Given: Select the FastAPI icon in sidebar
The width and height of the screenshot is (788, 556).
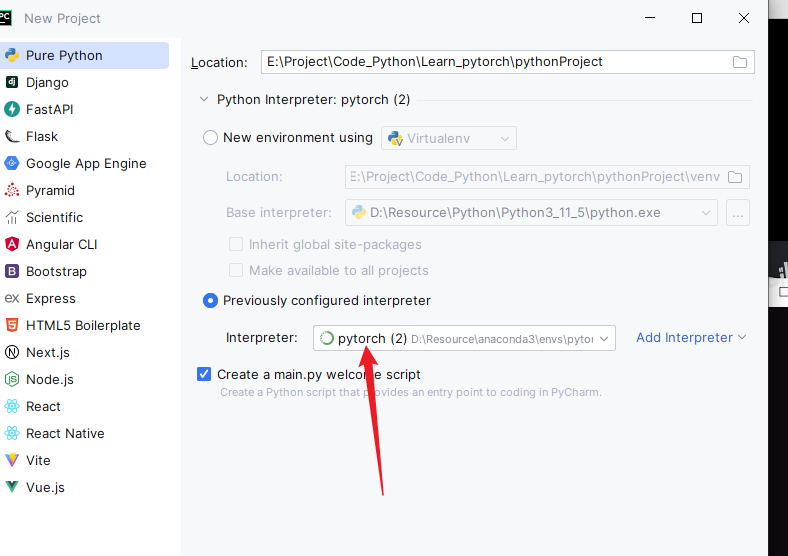Looking at the screenshot, I should (12, 109).
